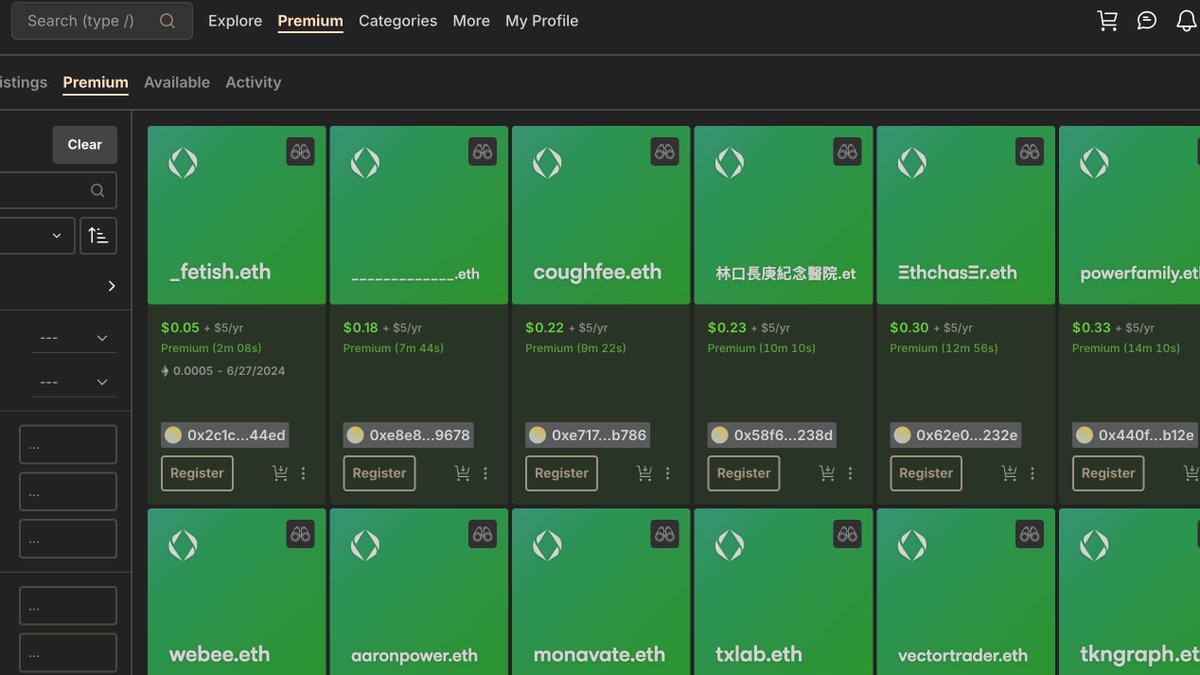The image size is (1200, 675).
Task: Add underscores .eth name to cart
Action: 462,473
